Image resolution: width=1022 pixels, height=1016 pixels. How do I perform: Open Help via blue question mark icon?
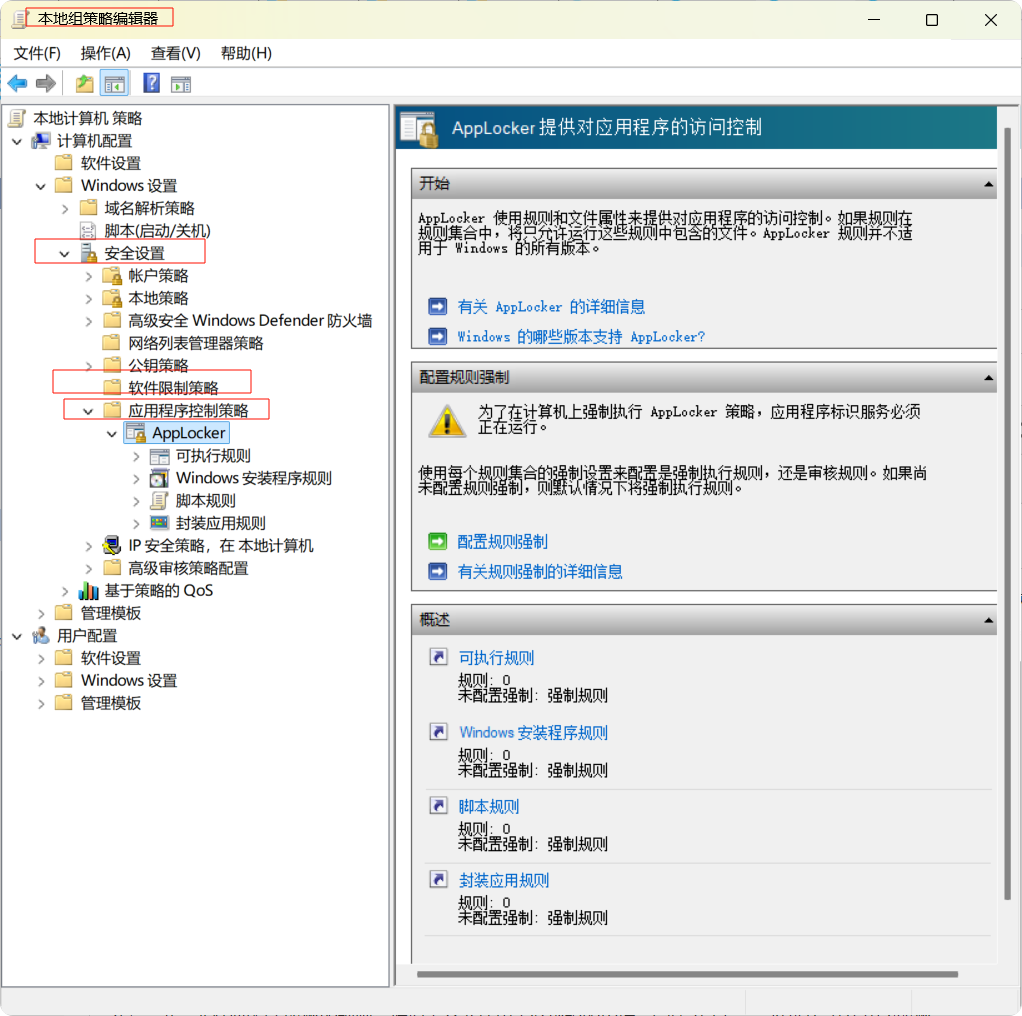(152, 83)
